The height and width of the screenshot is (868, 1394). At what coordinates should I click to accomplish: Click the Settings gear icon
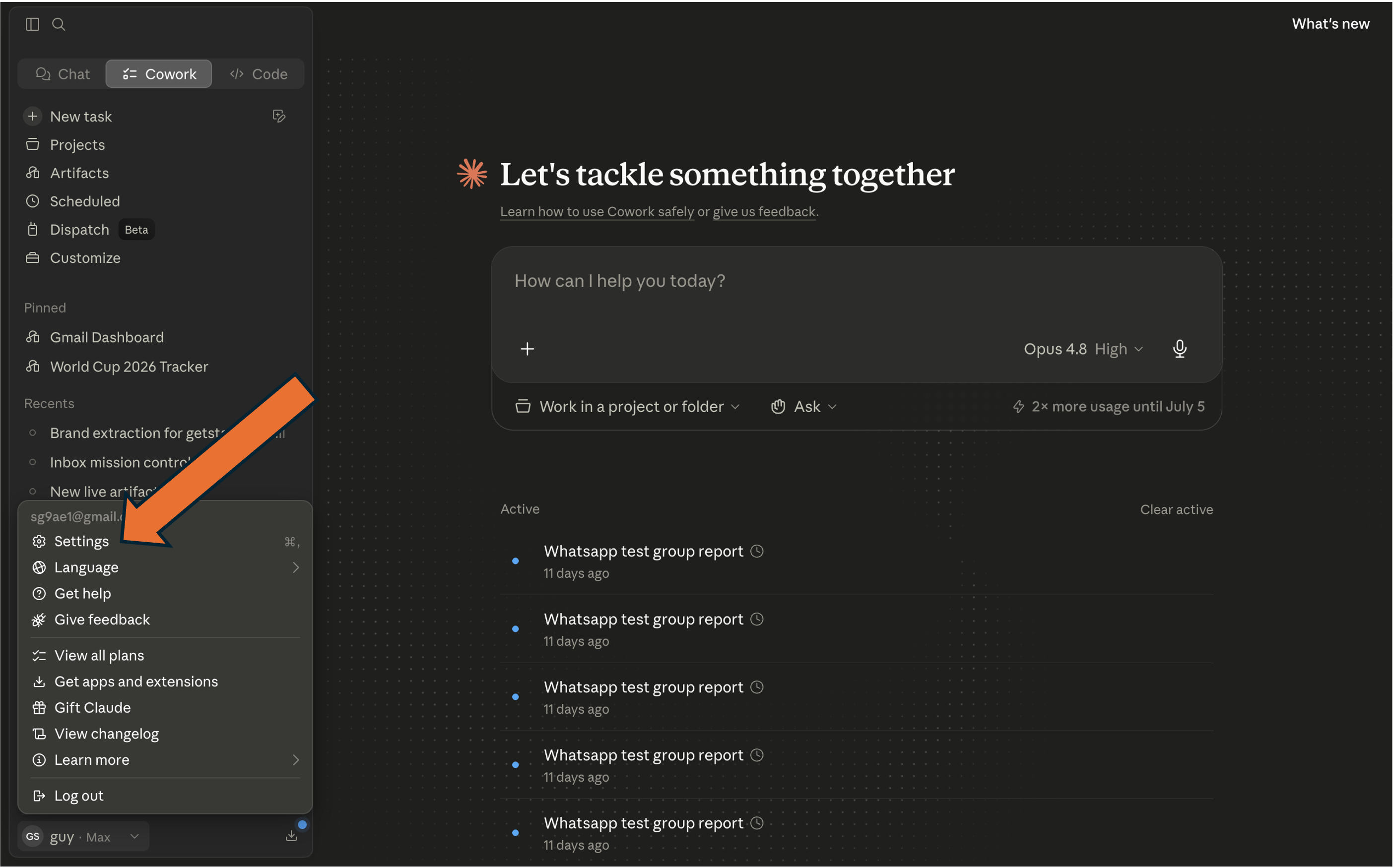coord(39,541)
